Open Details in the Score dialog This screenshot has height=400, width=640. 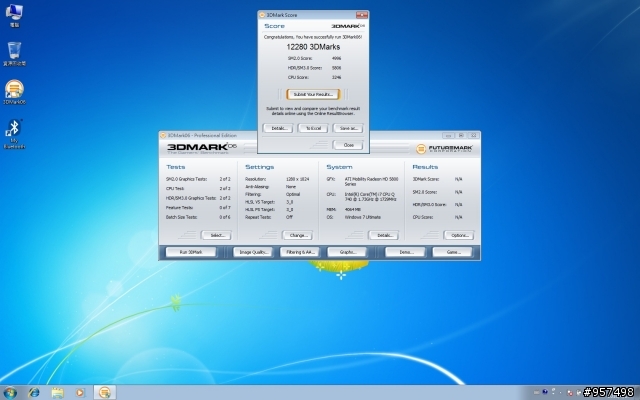point(278,128)
